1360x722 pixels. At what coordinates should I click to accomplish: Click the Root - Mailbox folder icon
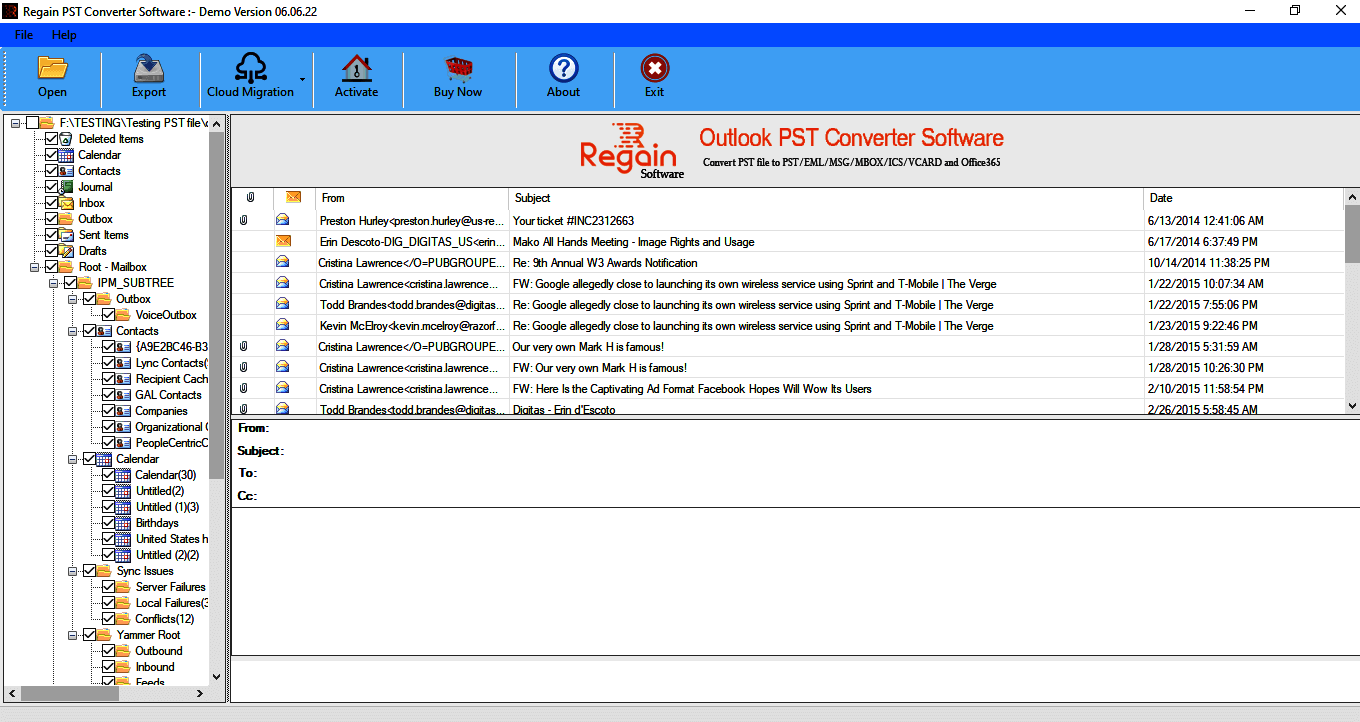(x=67, y=267)
